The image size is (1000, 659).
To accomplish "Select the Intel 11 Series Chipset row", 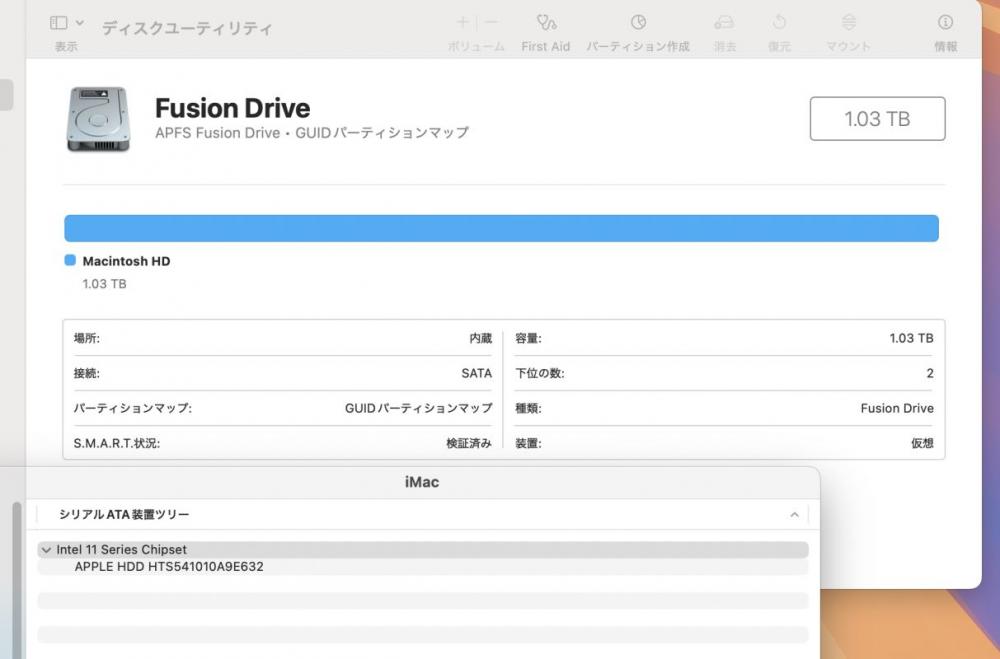I will (x=423, y=550).
